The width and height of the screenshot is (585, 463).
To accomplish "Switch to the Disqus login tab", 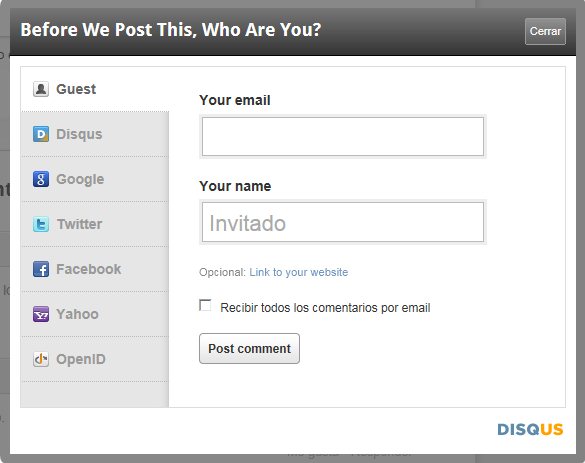I will 95,134.
